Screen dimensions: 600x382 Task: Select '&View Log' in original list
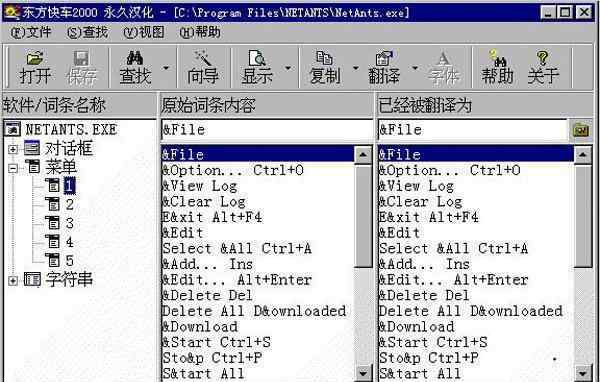tap(258, 186)
